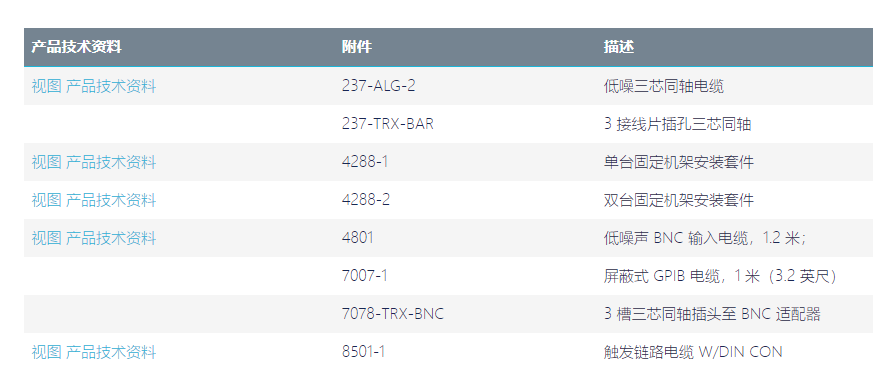
Task: Select accessory number 237-TRX-BAR
Action: pyautogui.click(x=388, y=124)
